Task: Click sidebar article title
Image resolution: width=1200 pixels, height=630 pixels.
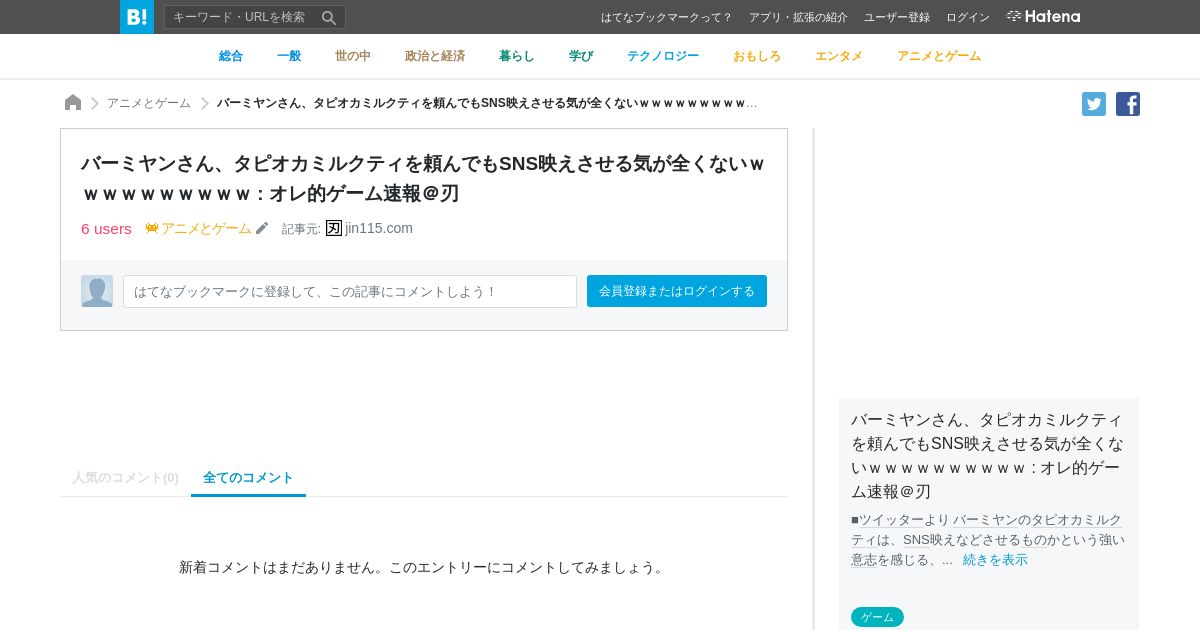Action: coord(988,455)
